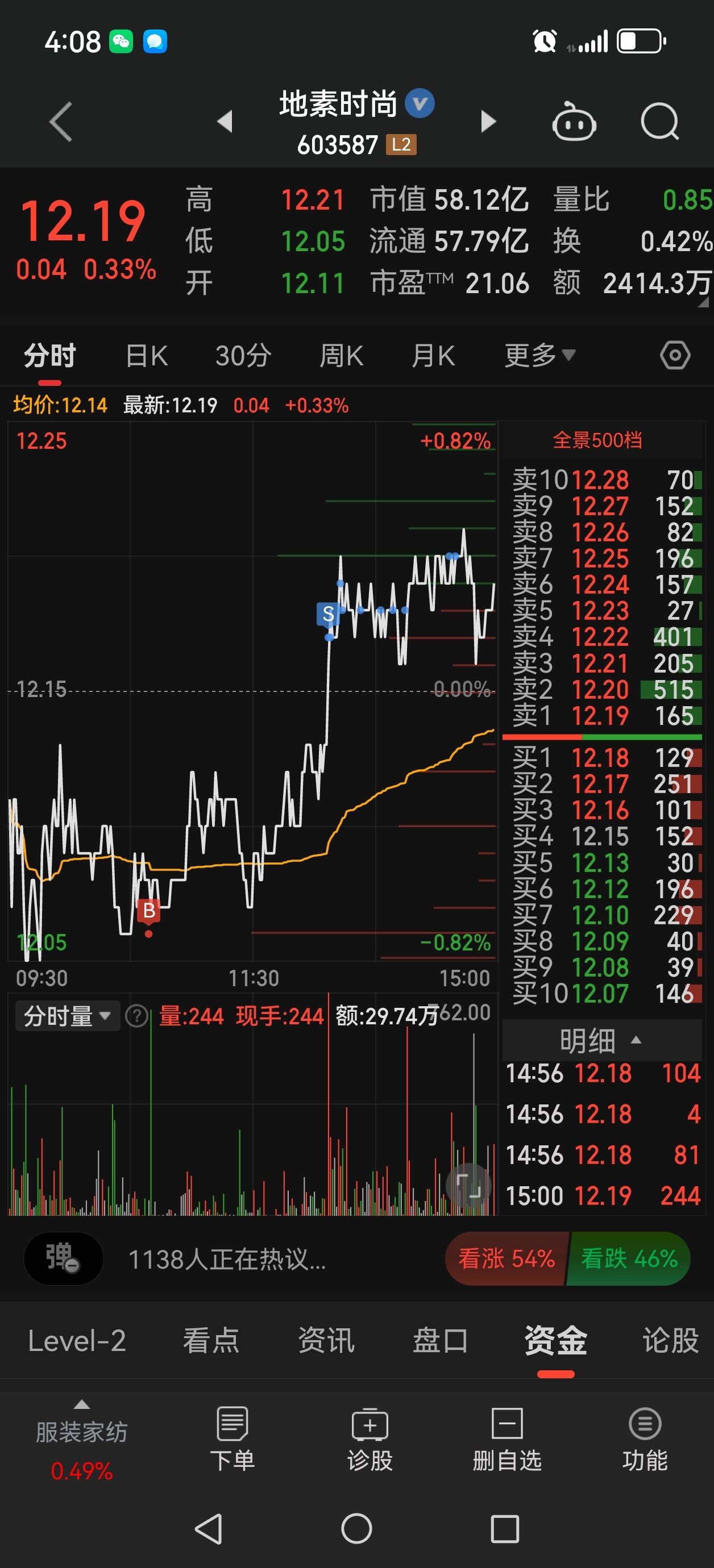The height and width of the screenshot is (1568, 714).
Task: Open the 1138人正在热议 discussion
Action: 227,1259
